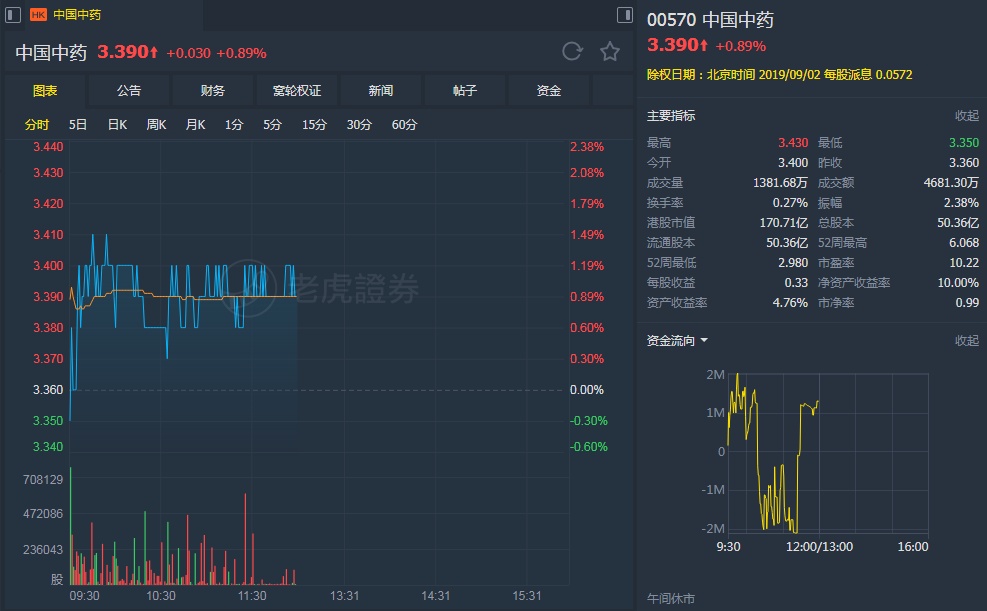Switch to the 公告 tab
The height and width of the screenshot is (611, 987).
(x=129, y=91)
